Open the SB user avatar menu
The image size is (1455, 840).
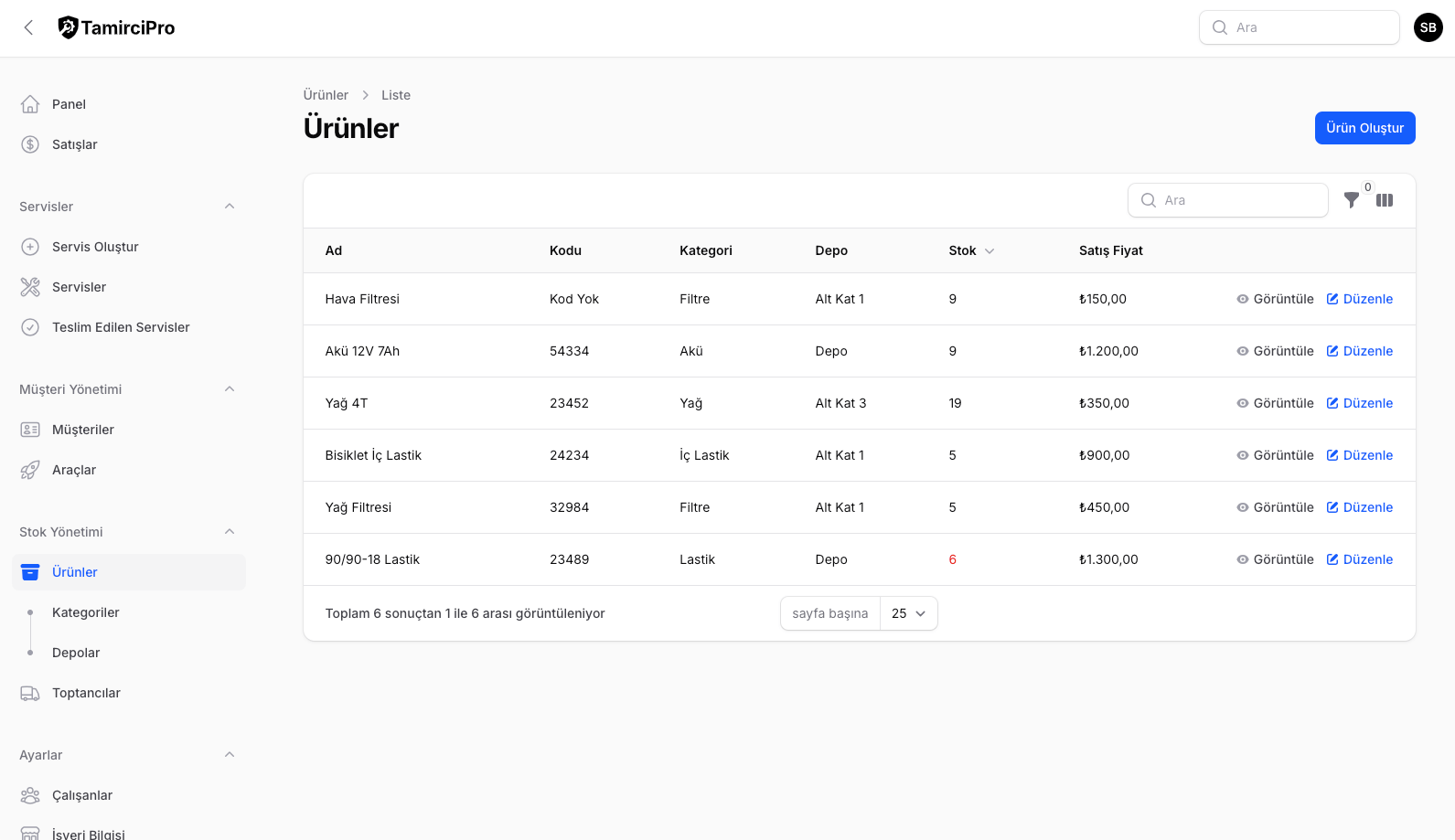(1428, 27)
